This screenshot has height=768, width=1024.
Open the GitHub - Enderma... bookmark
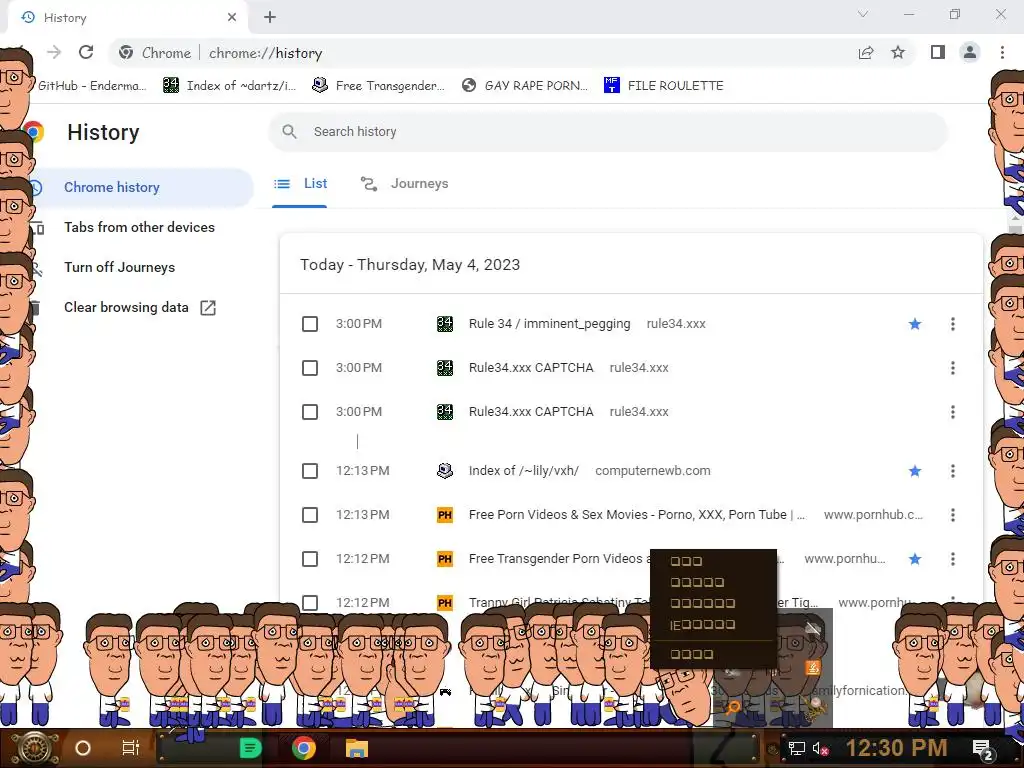(x=91, y=86)
